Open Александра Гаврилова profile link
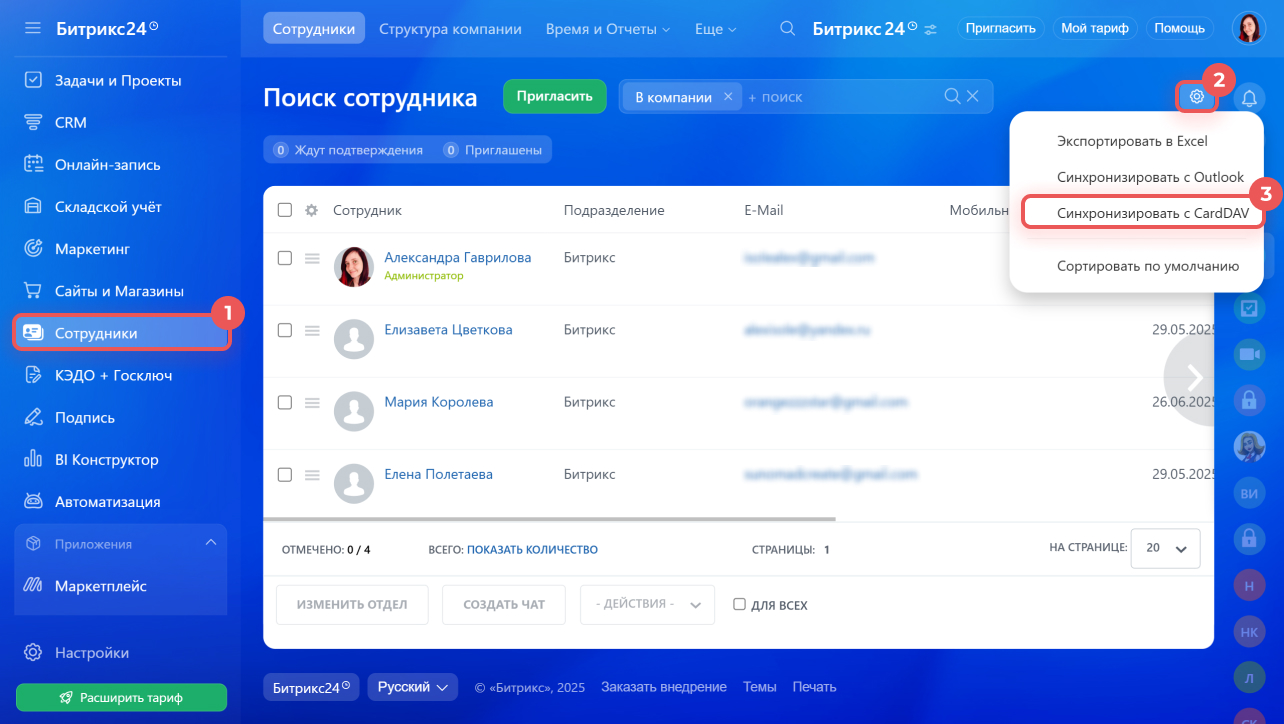Viewport: 1284px width, 724px height. click(458, 257)
